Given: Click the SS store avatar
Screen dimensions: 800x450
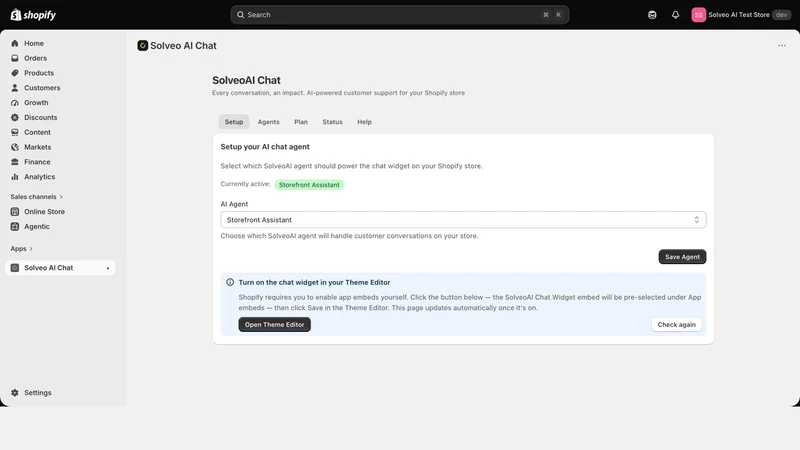Looking at the screenshot, I should tap(698, 15).
